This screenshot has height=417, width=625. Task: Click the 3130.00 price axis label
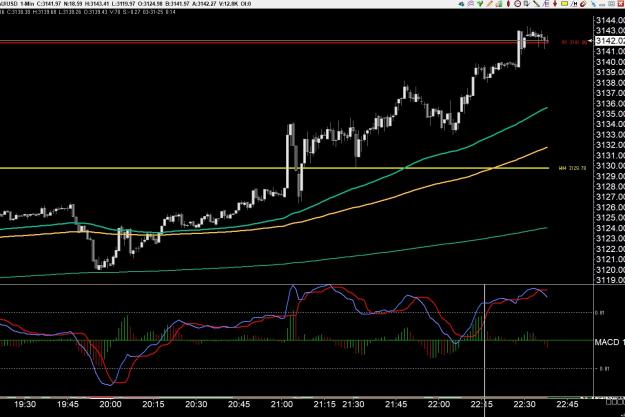click(x=610, y=165)
